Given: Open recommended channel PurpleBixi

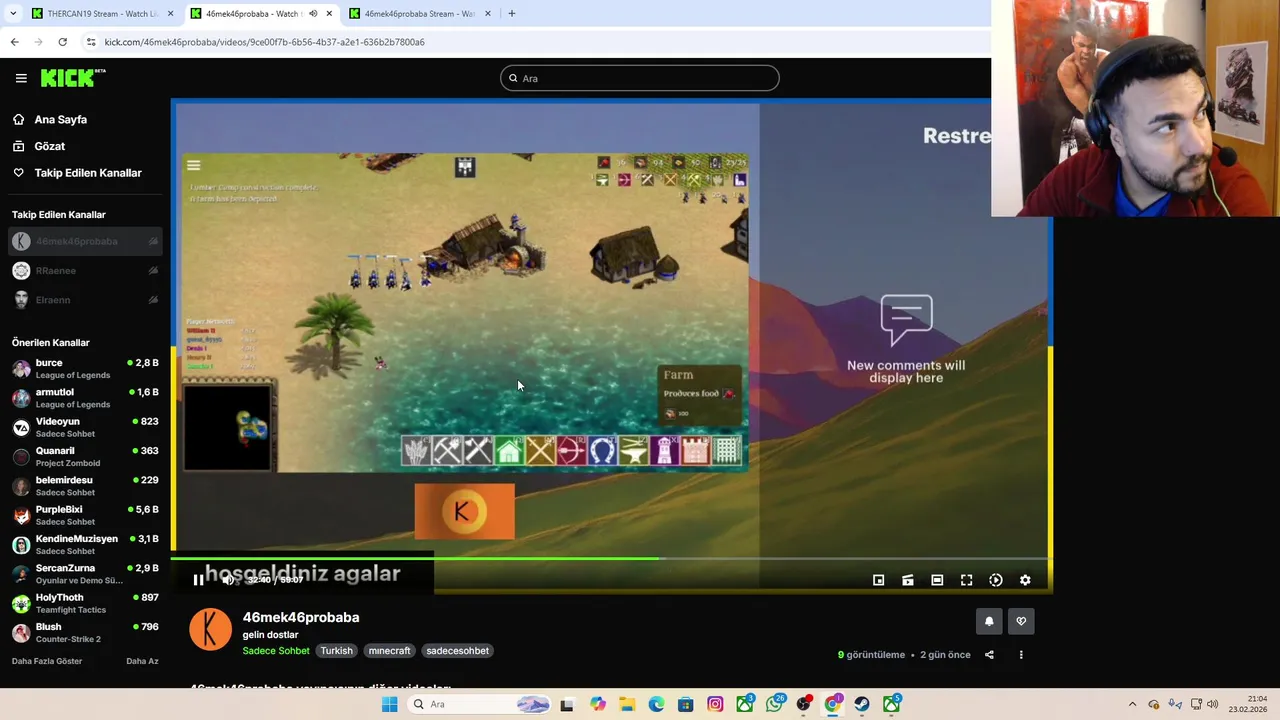Looking at the screenshot, I should tap(85, 515).
